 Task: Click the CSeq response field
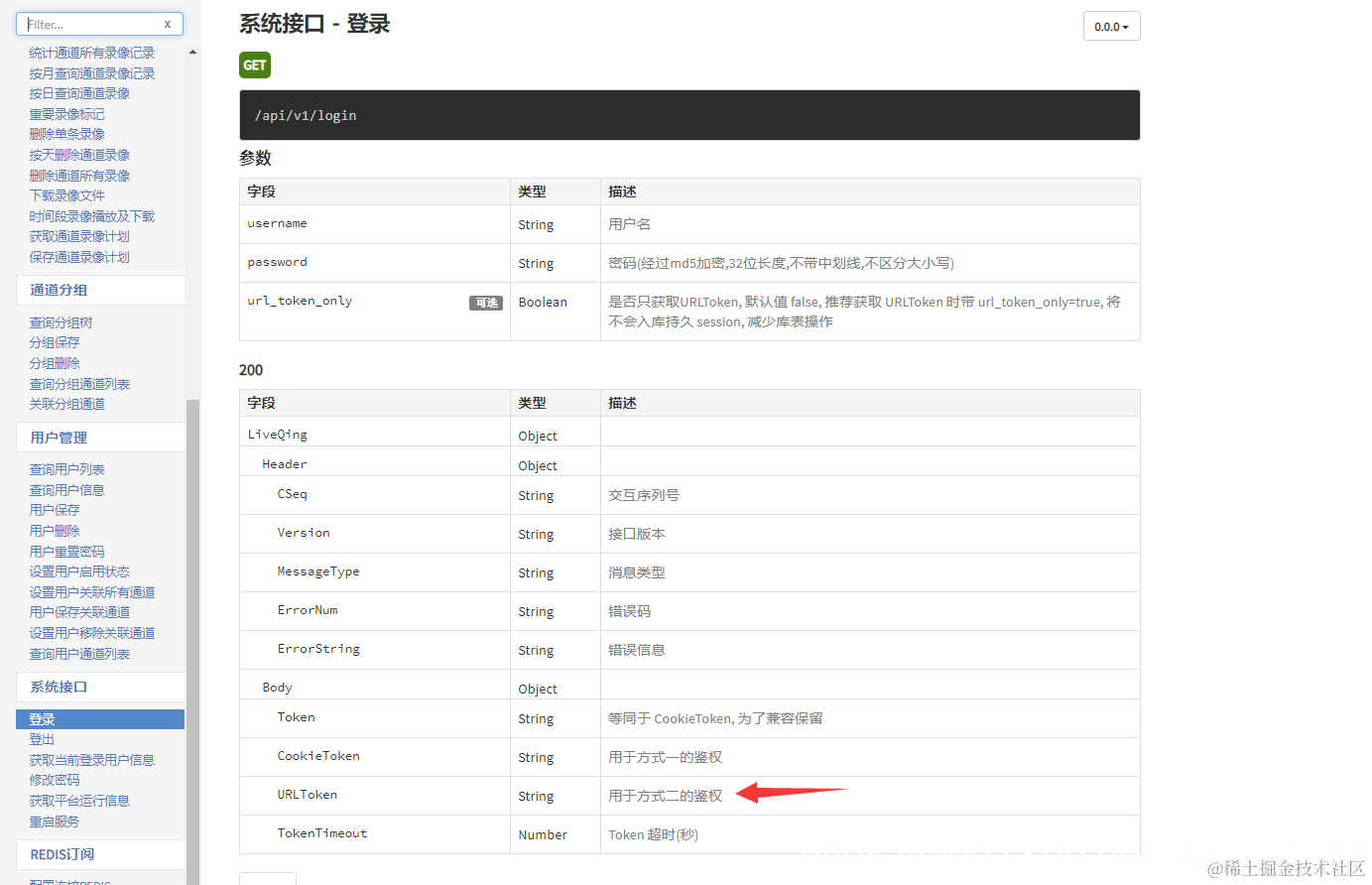click(x=293, y=494)
